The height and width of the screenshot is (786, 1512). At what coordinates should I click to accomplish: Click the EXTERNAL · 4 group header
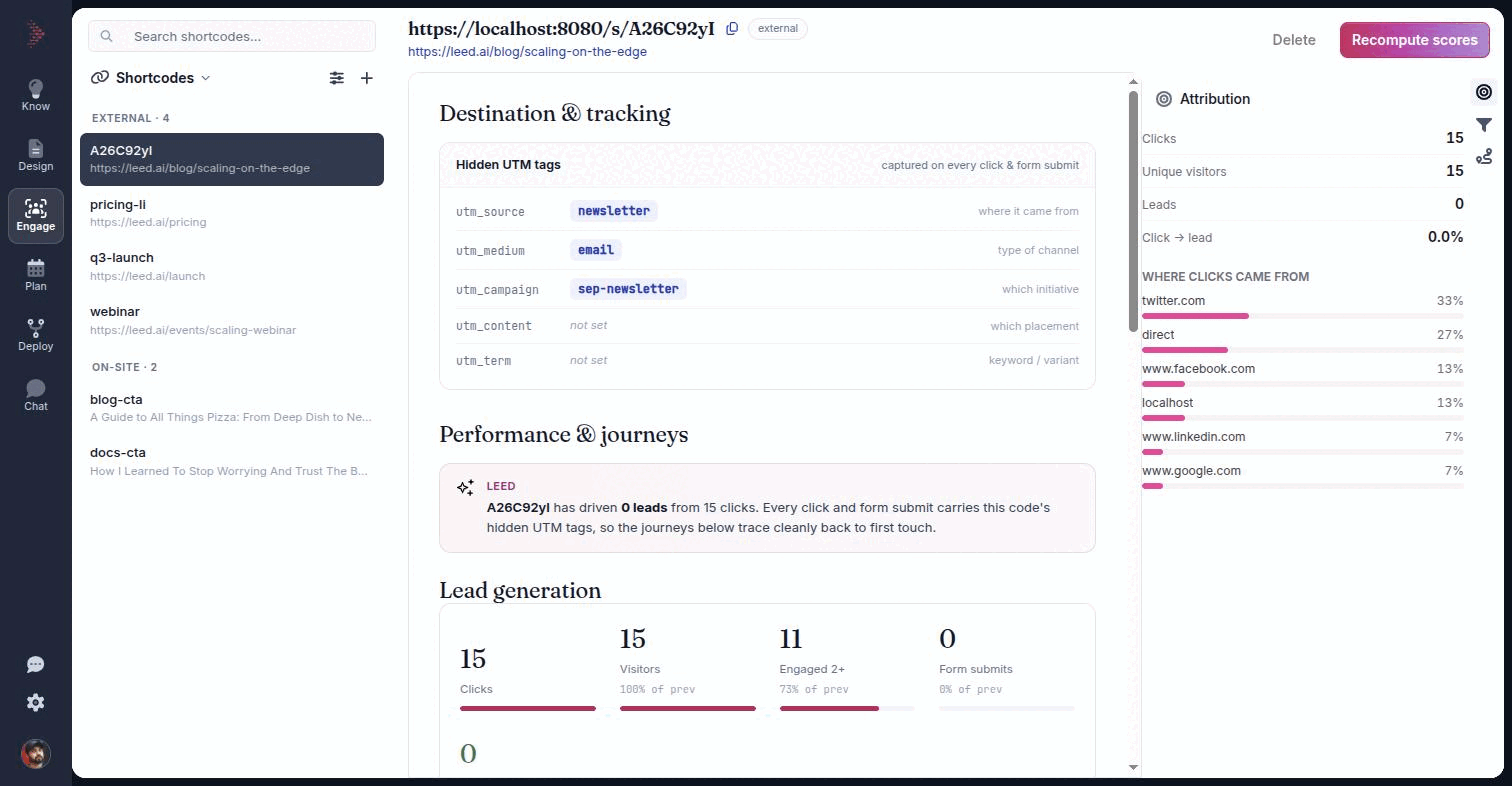[131, 118]
